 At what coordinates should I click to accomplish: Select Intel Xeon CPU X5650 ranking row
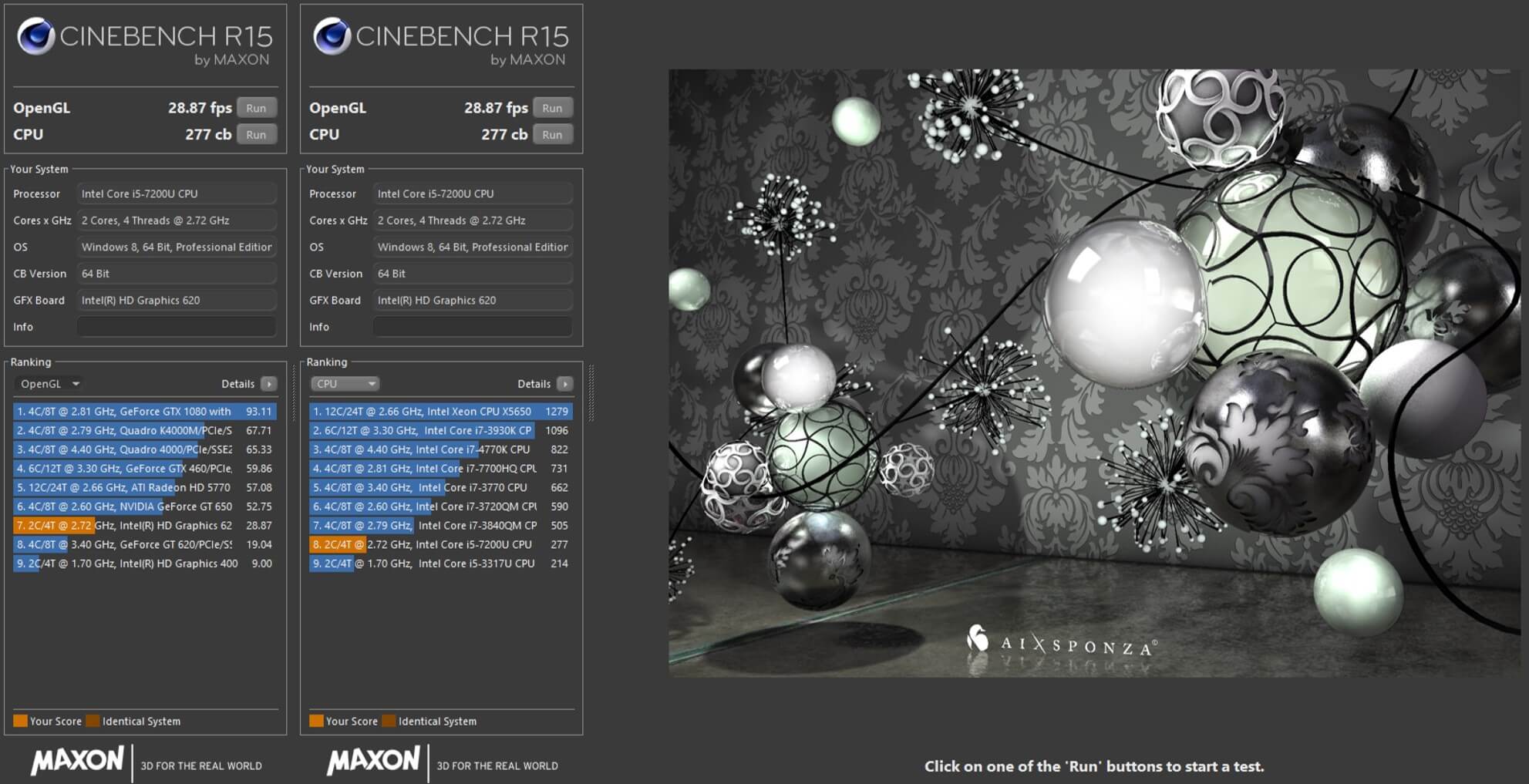click(440, 412)
